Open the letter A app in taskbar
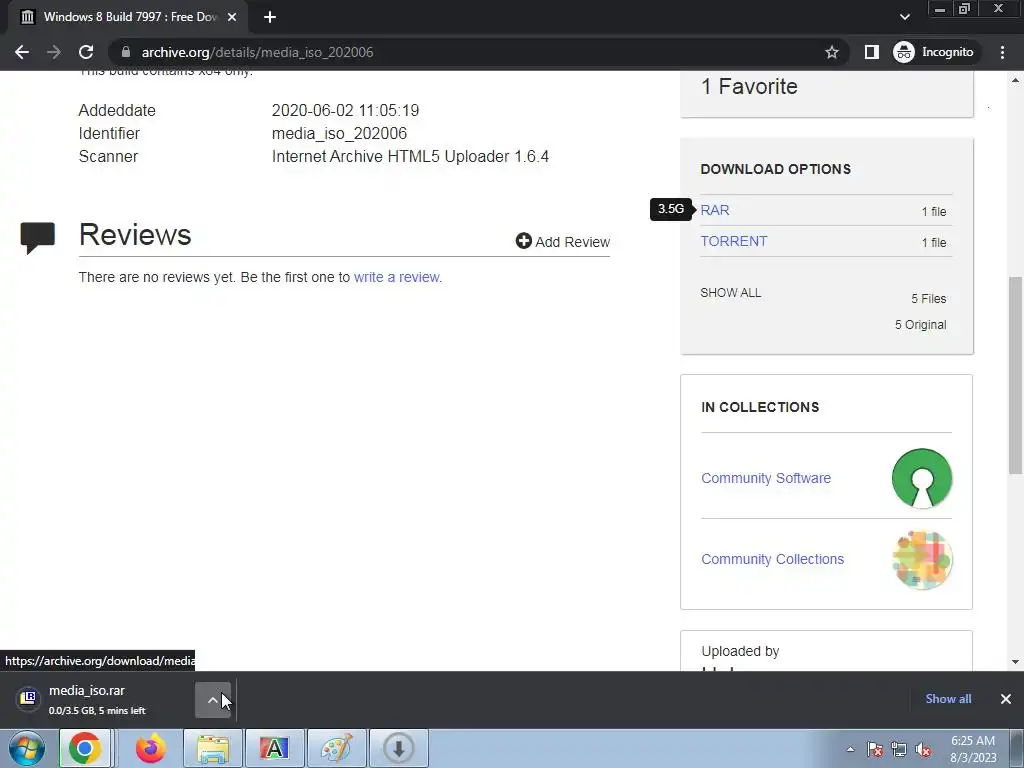 click(x=274, y=748)
